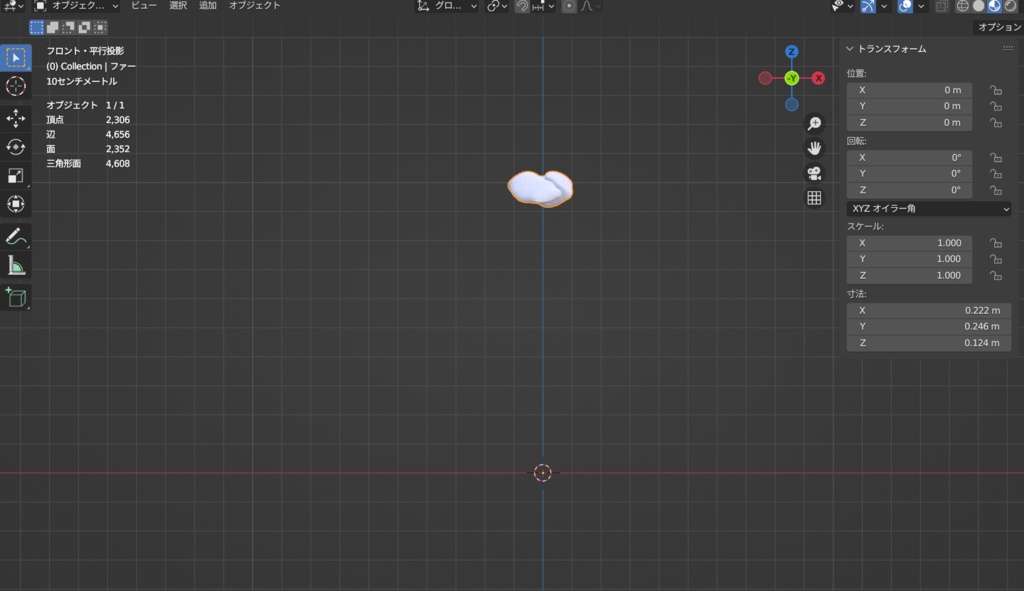The width and height of the screenshot is (1024, 591).
Task: Open snapping options dropdown
Action: (x=544, y=6)
